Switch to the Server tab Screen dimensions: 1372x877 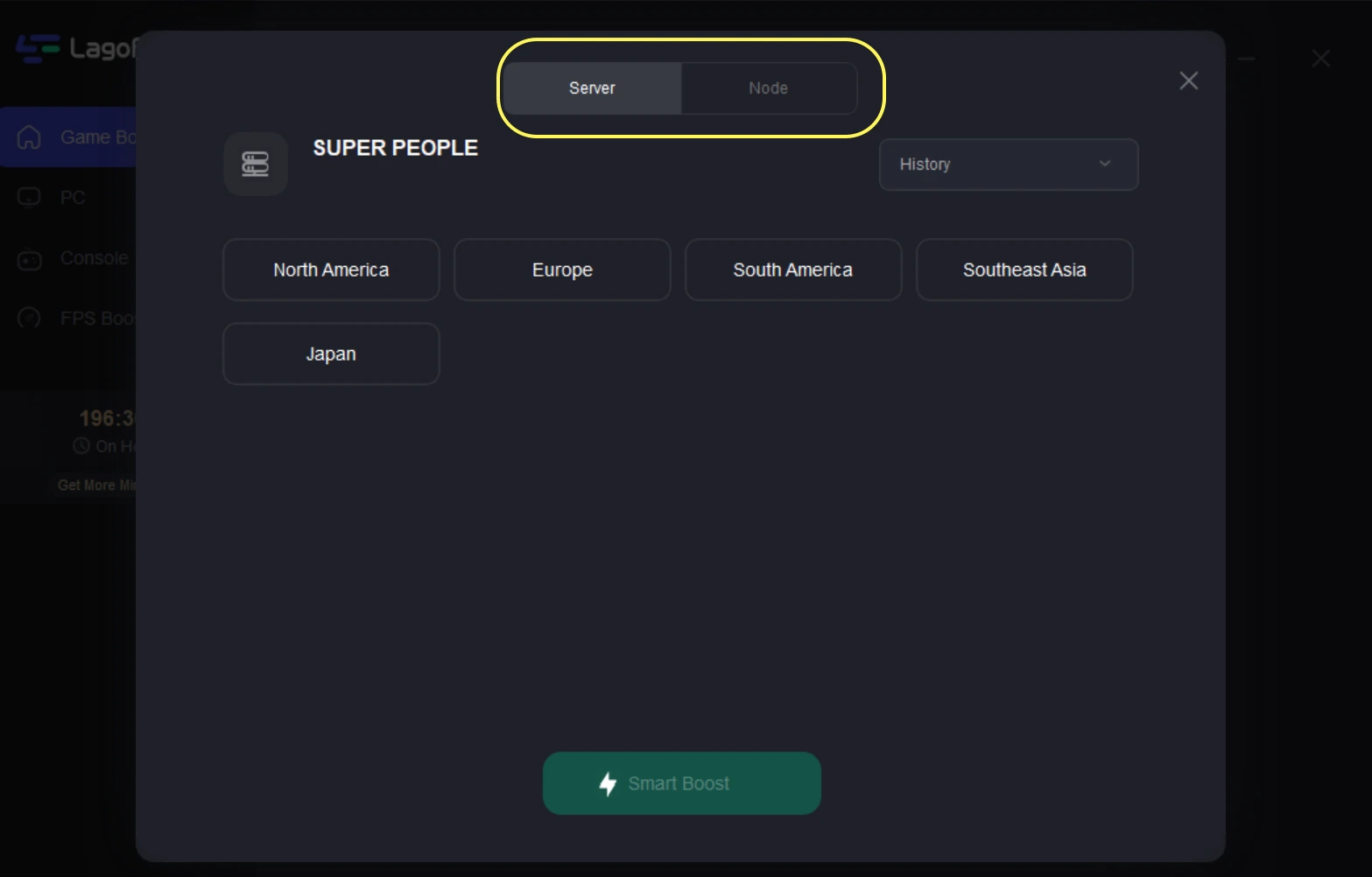(x=593, y=88)
